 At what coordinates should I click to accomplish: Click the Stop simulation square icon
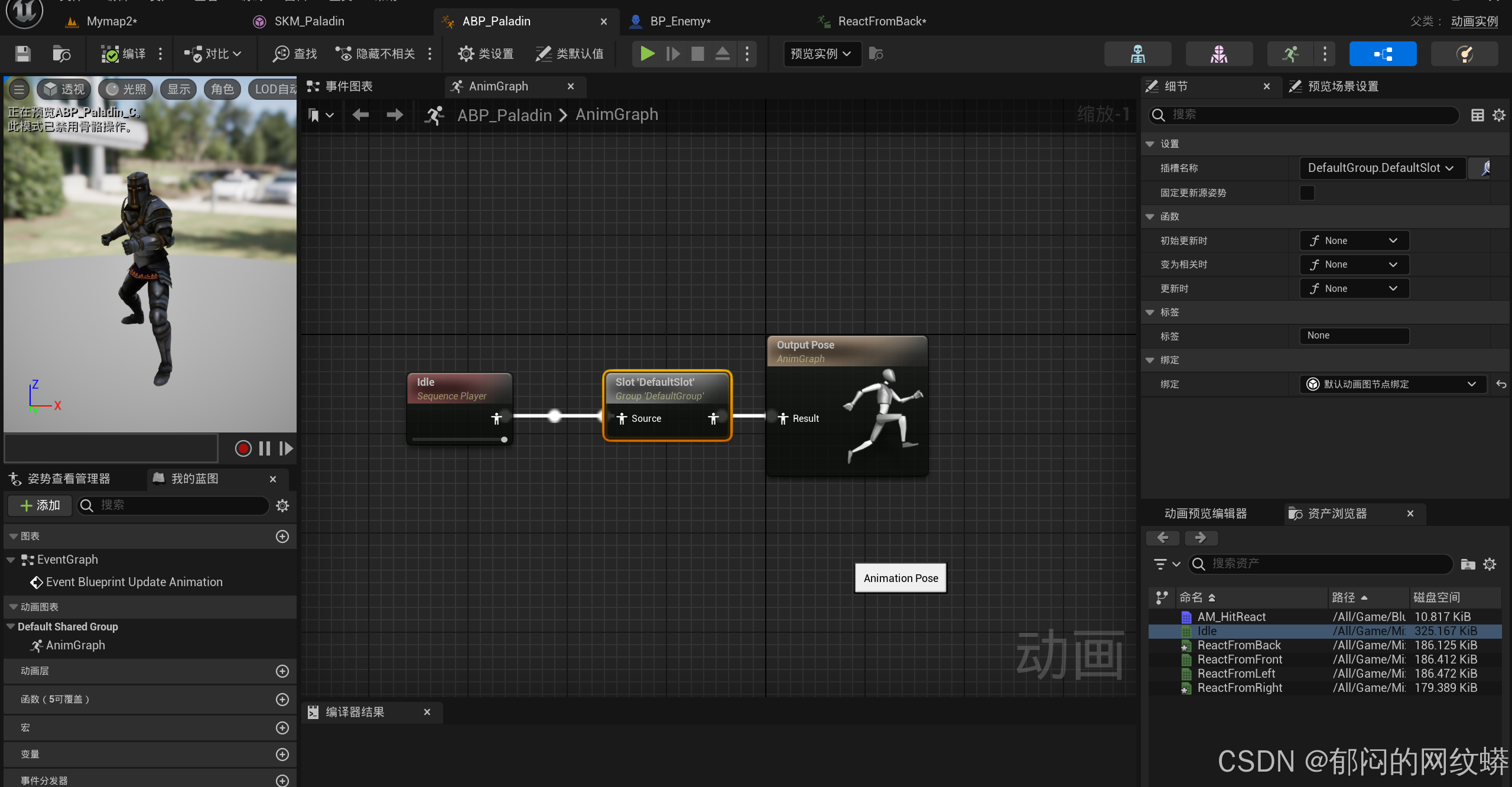(x=697, y=54)
